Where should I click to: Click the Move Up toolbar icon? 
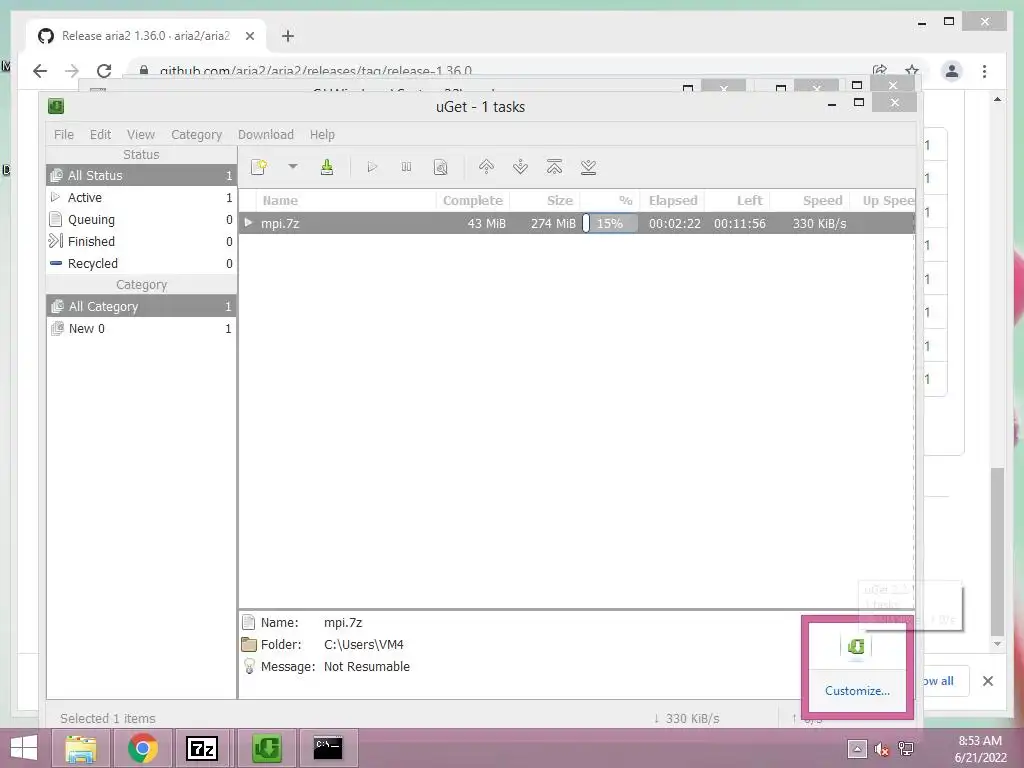click(x=486, y=167)
